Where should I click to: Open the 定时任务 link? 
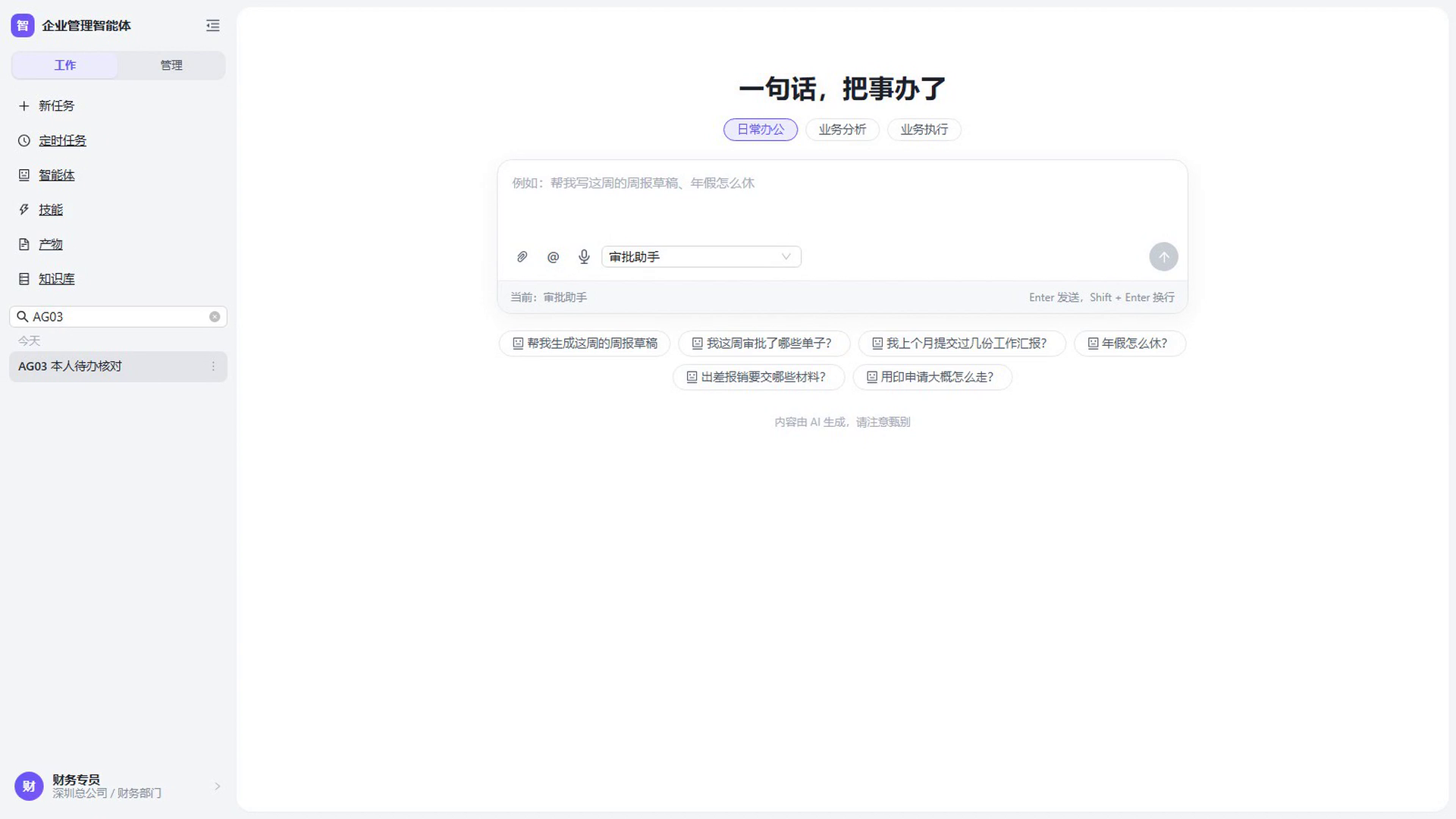click(62, 141)
